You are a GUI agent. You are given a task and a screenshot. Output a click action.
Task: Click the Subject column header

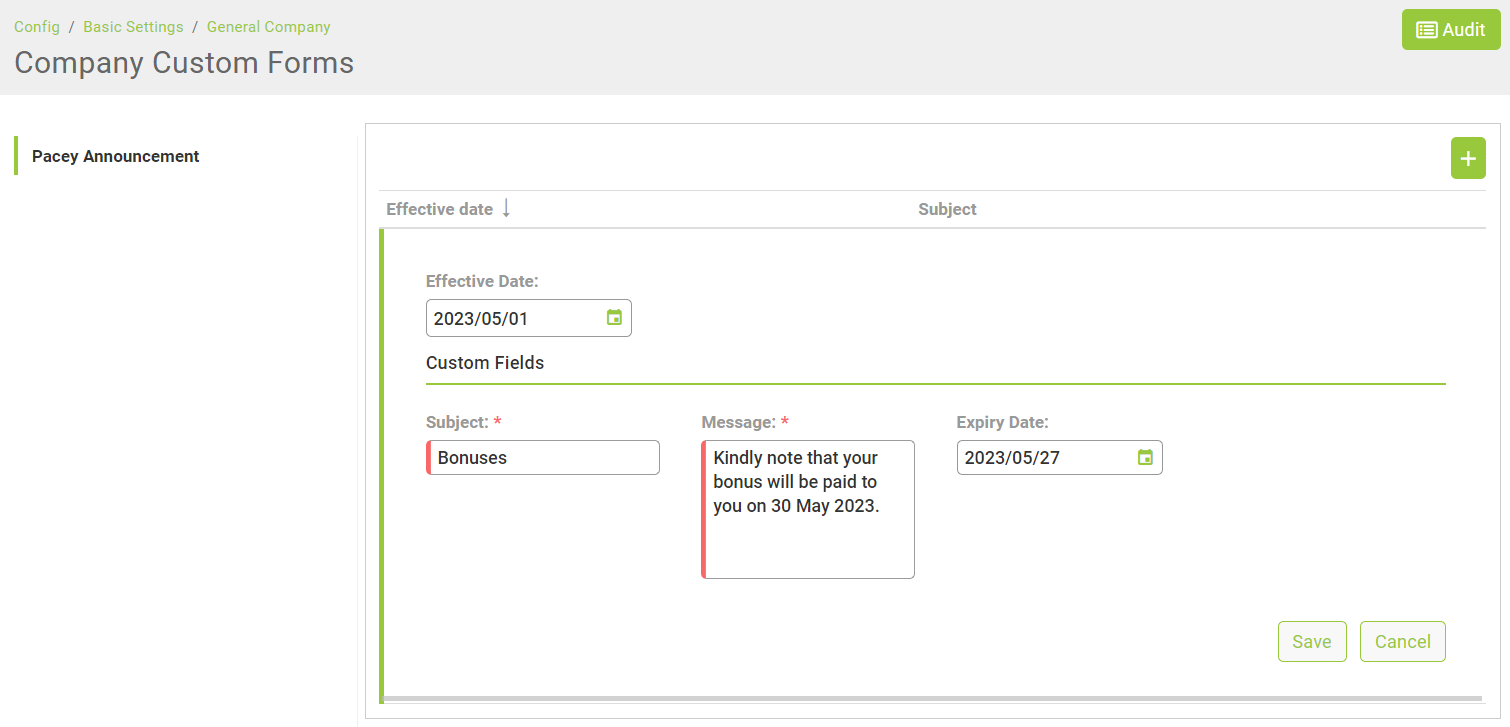coord(947,209)
